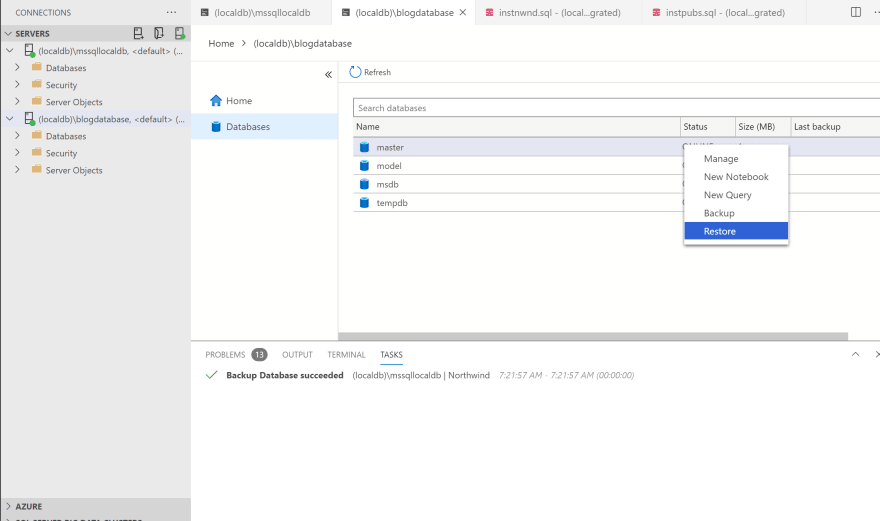880x521 pixels.
Task: Click the Databases cylinder icon in navigation
Action: point(216,126)
